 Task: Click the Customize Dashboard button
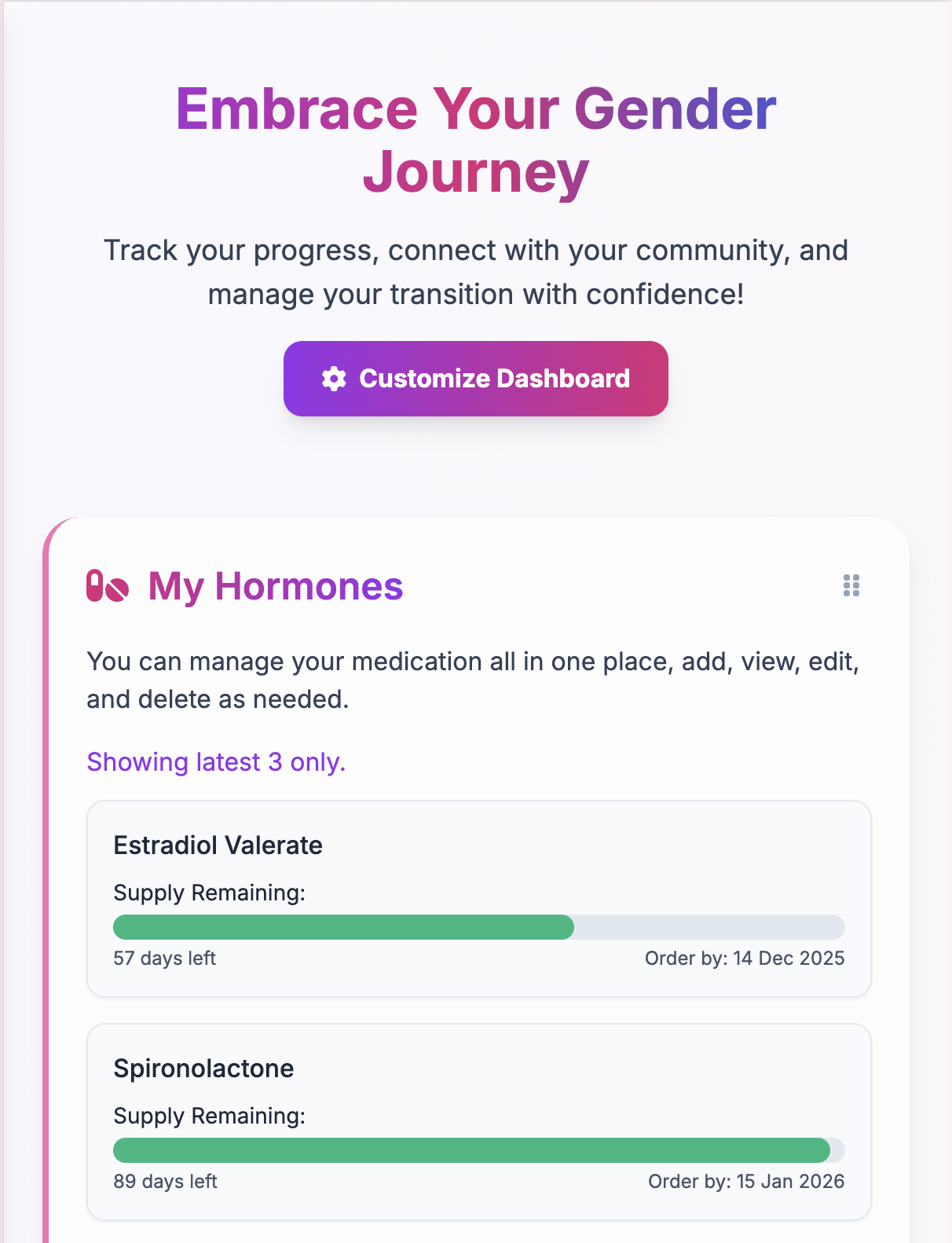475,379
